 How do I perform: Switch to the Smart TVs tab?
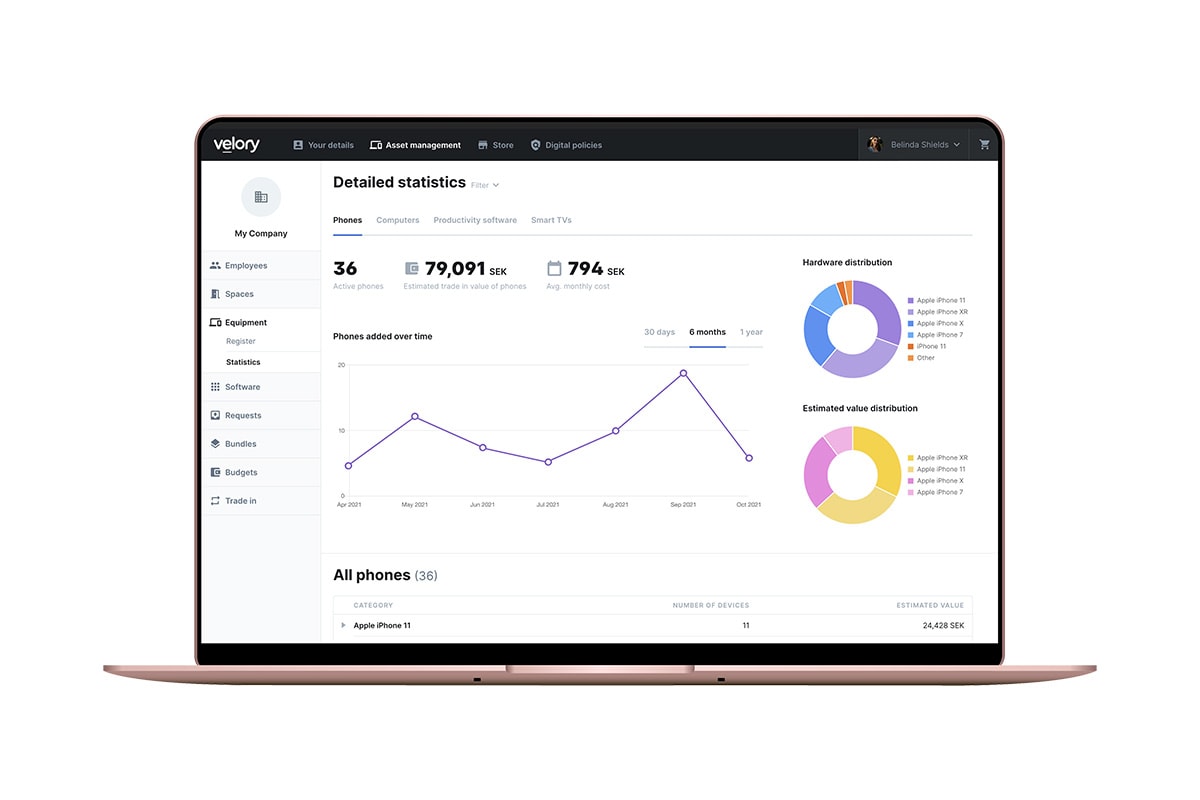(x=551, y=220)
